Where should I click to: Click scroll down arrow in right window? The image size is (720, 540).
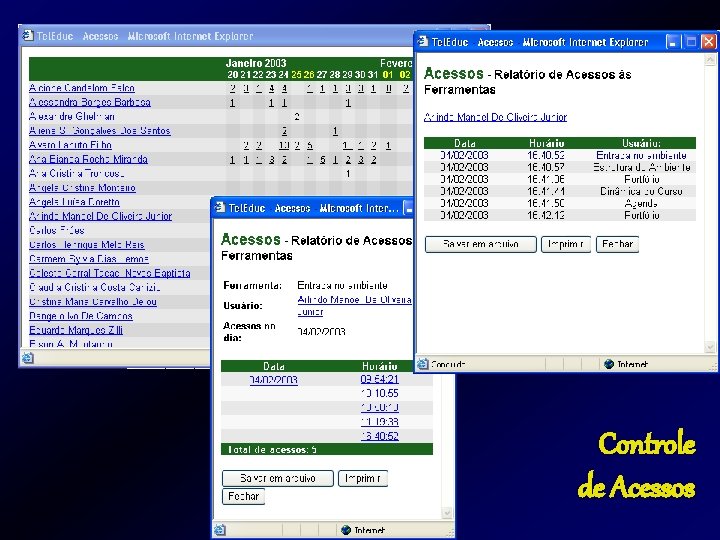point(710,347)
